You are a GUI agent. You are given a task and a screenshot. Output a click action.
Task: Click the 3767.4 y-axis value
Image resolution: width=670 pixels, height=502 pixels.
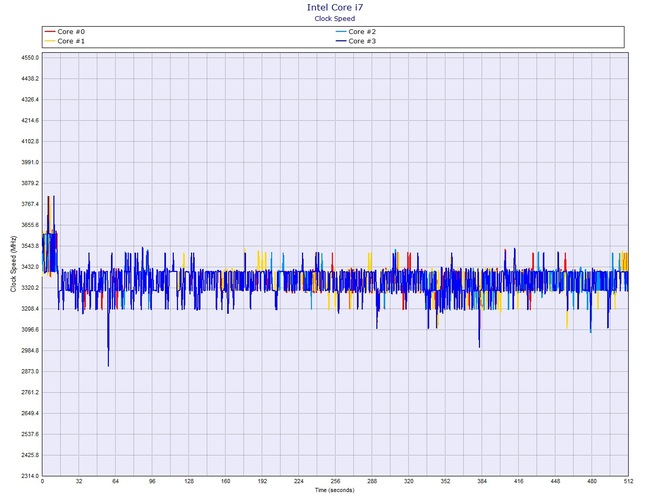point(30,204)
